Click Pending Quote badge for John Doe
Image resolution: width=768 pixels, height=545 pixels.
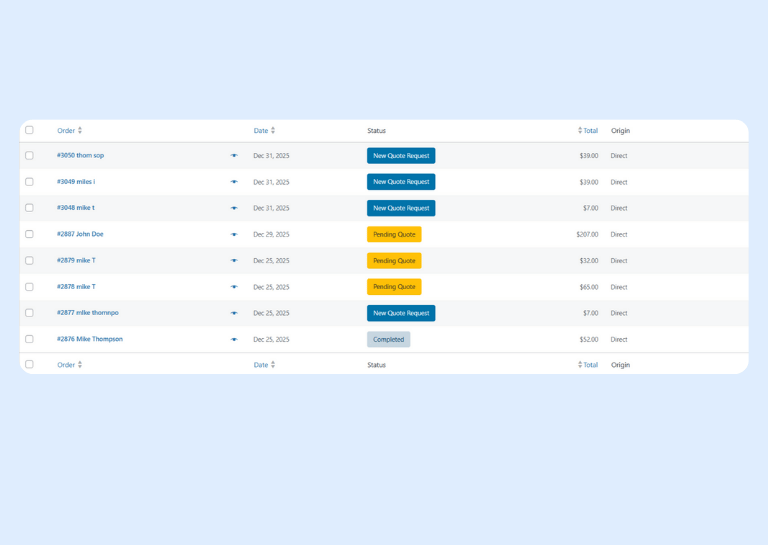(x=394, y=234)
